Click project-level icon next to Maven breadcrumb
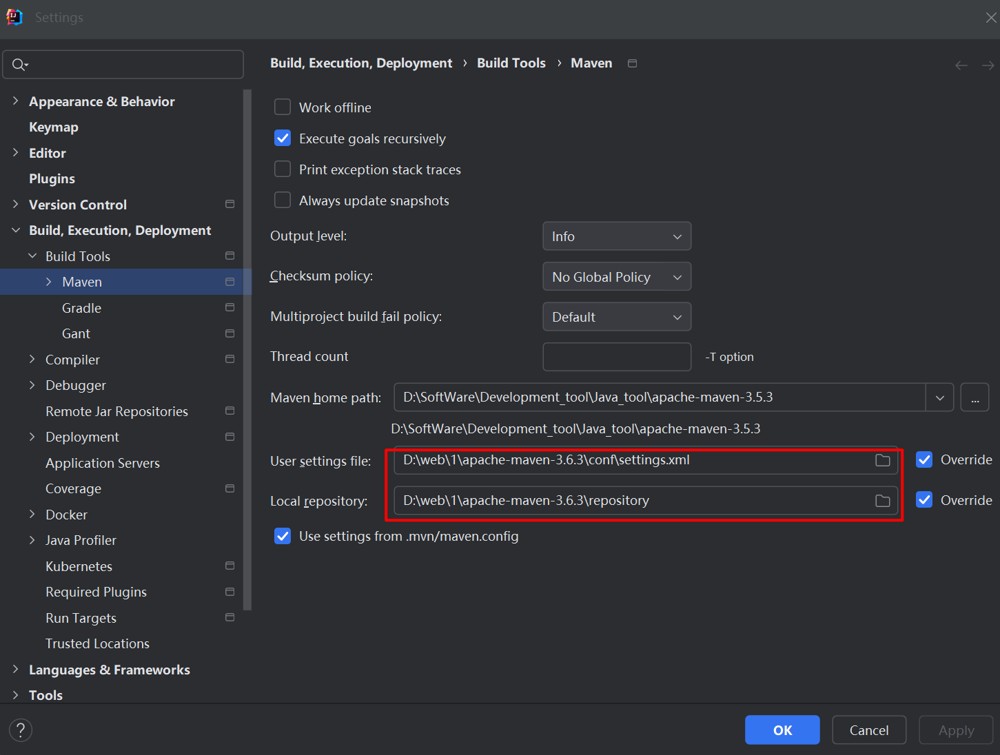Screen dimensions: 1000x755 (x=632, y=63)
